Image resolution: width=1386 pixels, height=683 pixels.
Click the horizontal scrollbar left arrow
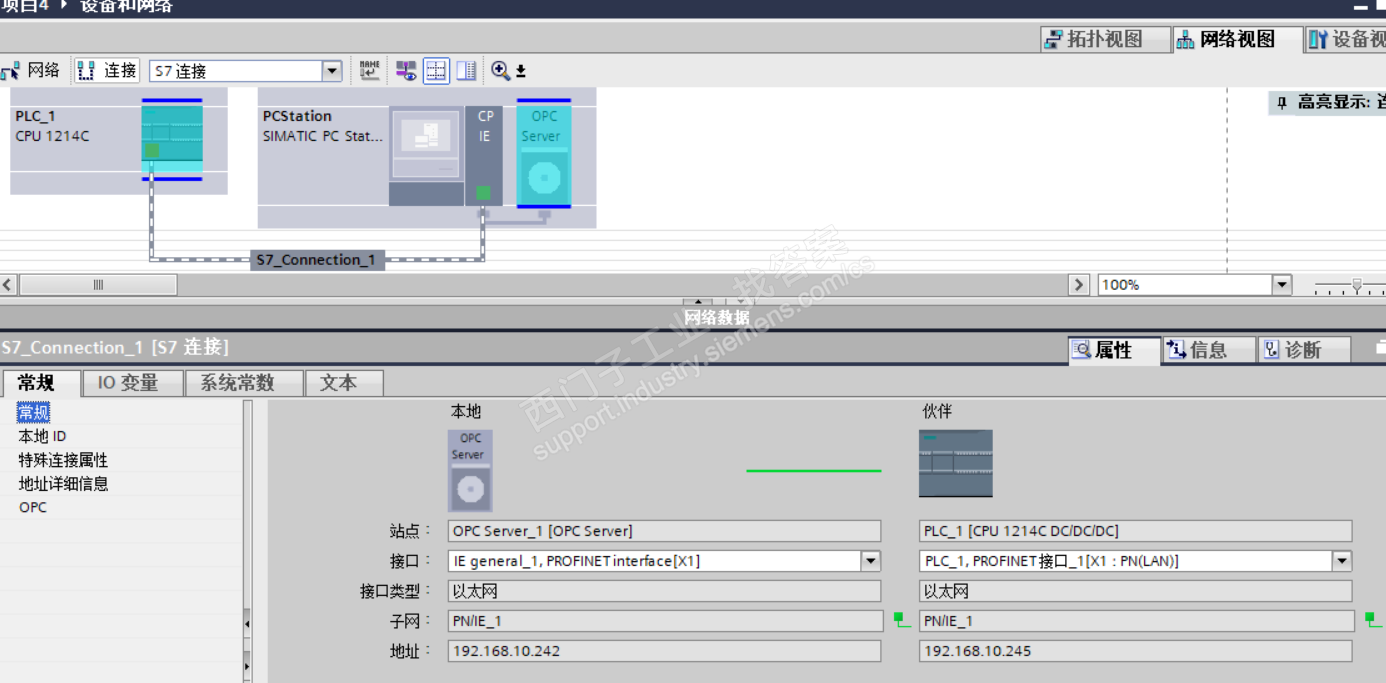(x=8, y=285)
